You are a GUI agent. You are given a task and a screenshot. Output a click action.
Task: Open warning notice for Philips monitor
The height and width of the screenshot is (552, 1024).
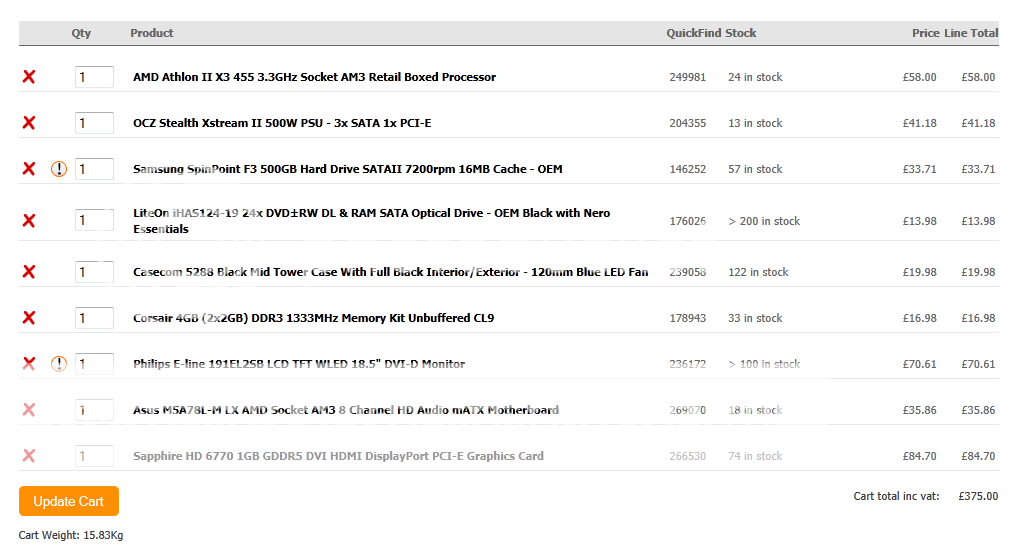(x=59, y=364)
